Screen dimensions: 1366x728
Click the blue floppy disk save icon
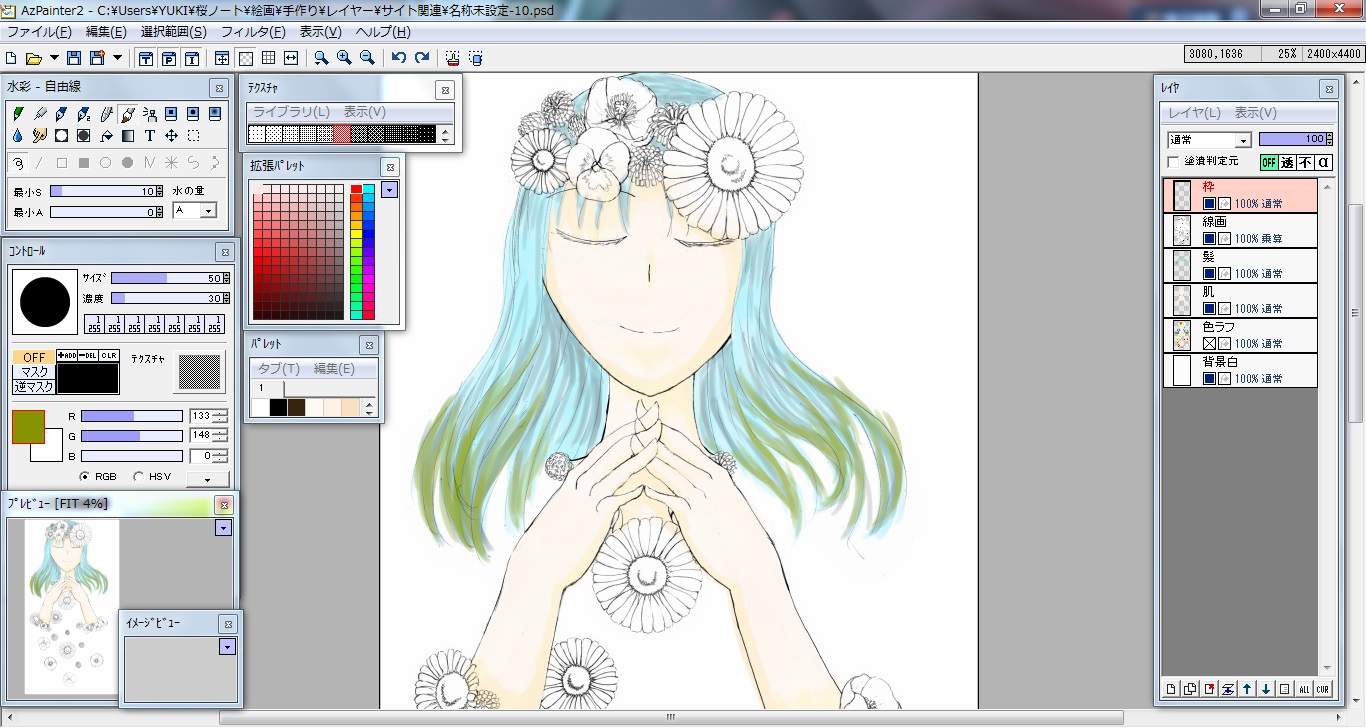click(x=74, y=58)
